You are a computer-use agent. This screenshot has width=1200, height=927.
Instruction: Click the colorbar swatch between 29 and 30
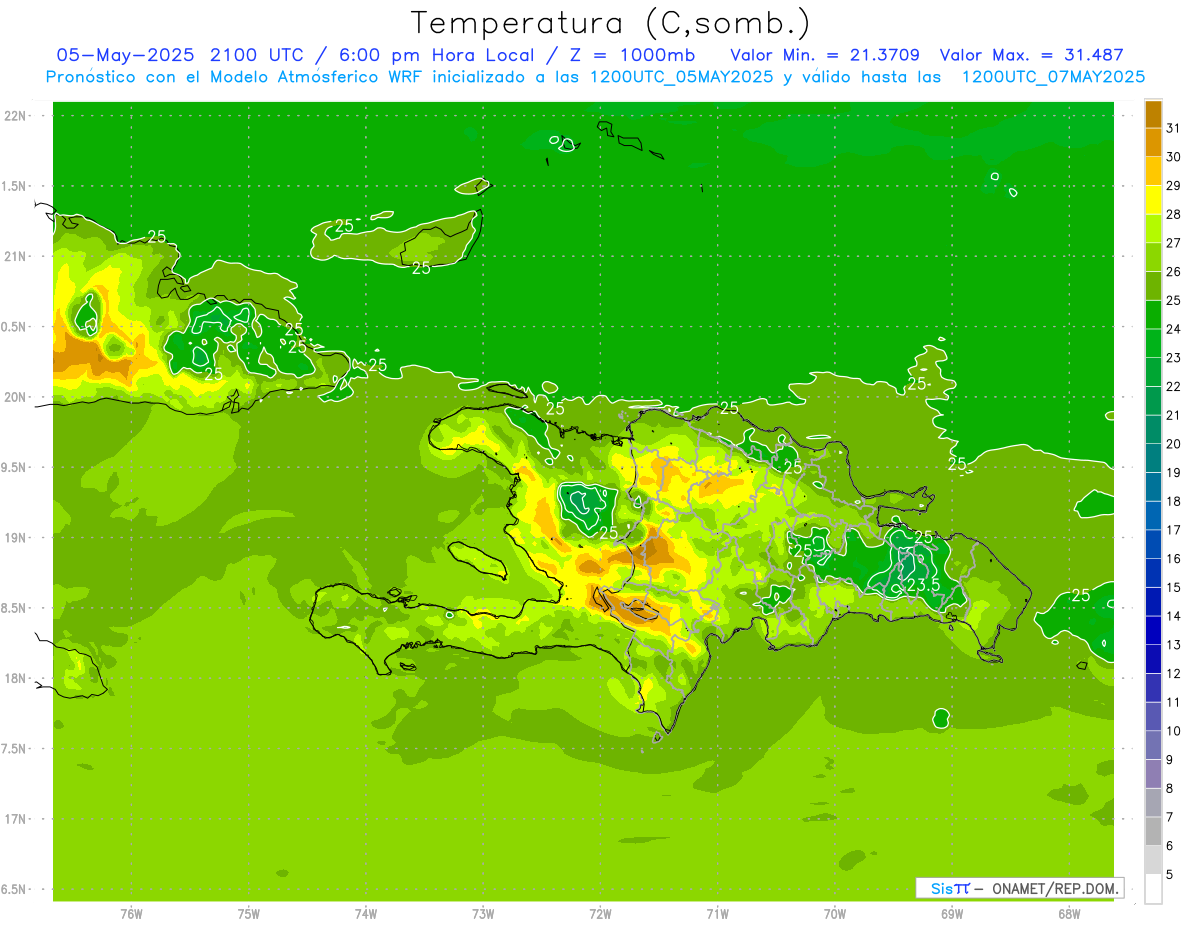tap(1153, 171)
